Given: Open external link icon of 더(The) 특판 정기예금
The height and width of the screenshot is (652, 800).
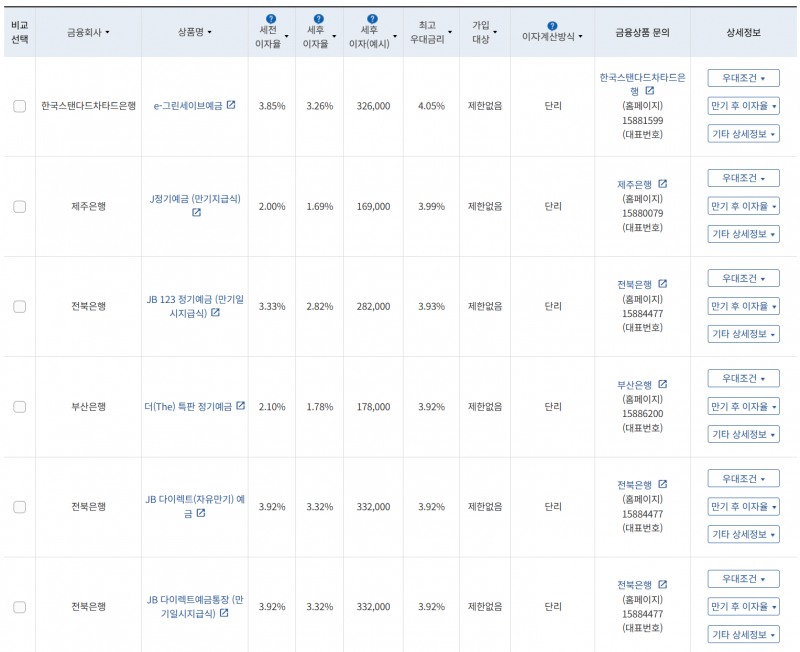Looking at the screenshot, I should (240, 406).
